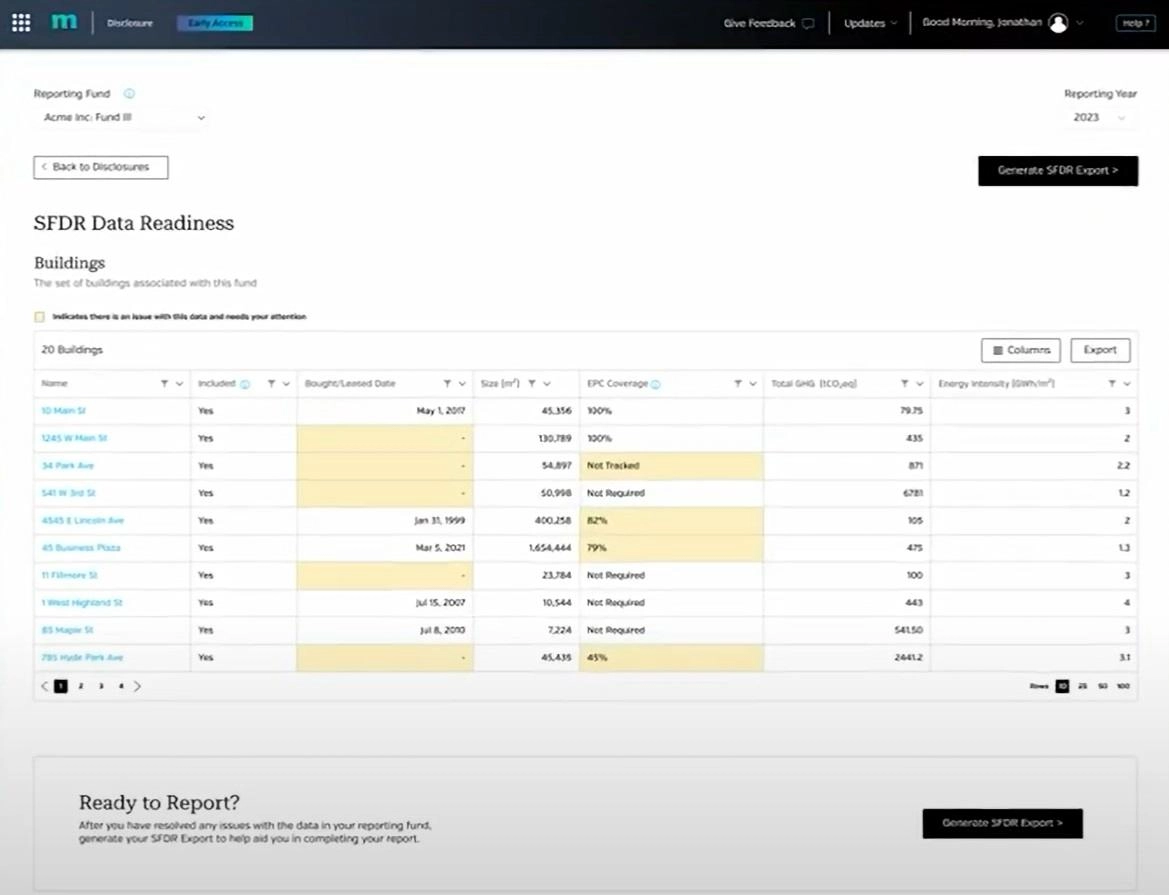Viewport: 1169px width, 895px height.
Task: Set rows per page to 25
Action: click(1082, 686)
